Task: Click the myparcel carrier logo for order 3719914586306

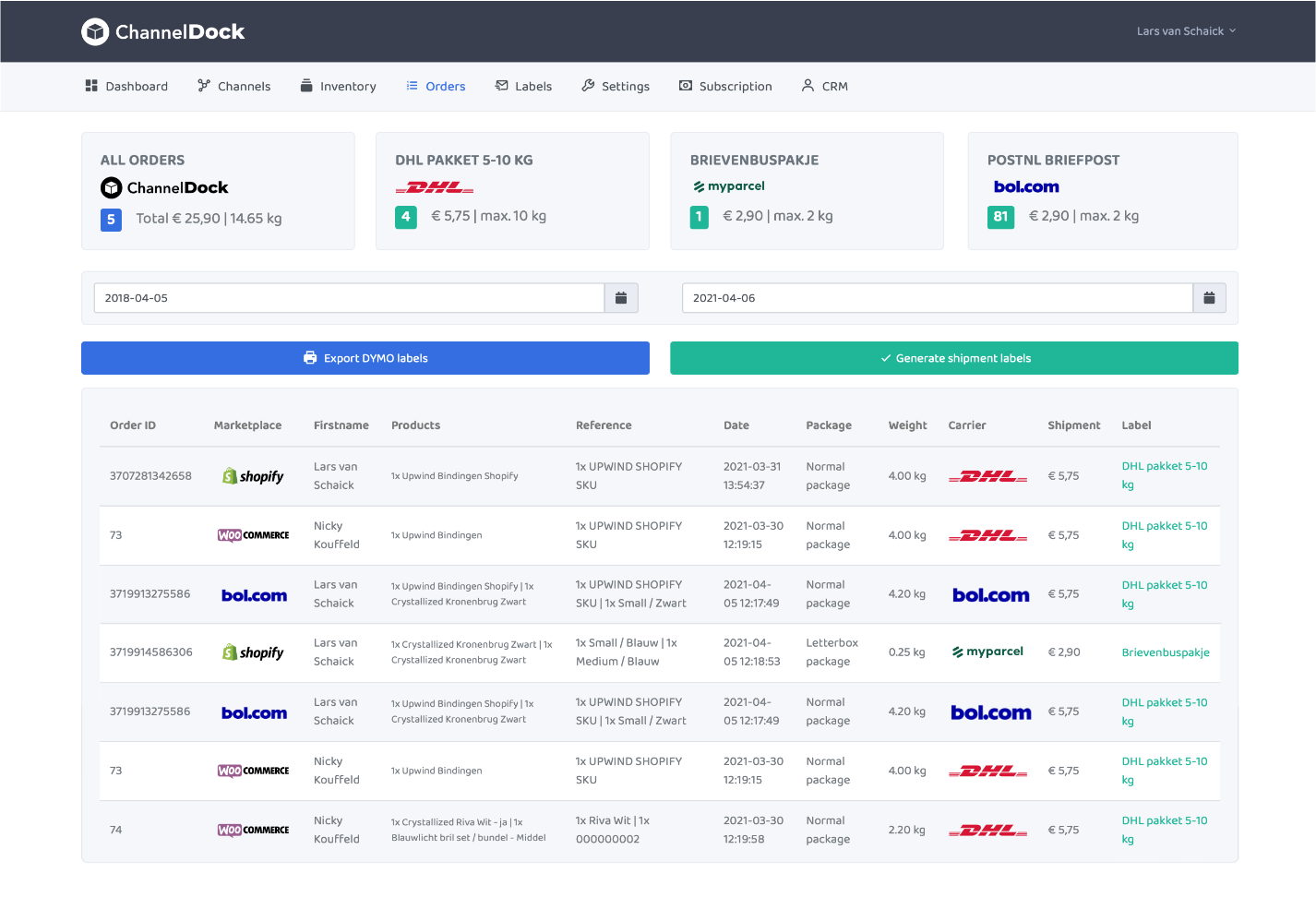Action: pos(987,652)
